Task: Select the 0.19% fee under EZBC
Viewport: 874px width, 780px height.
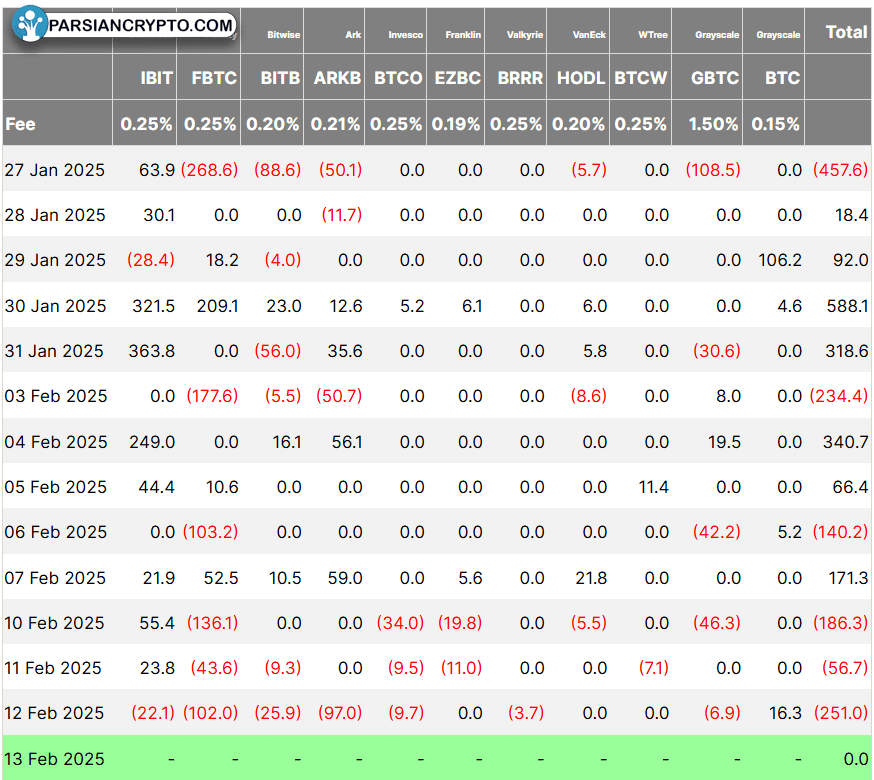Action: (x=456, y=124)
